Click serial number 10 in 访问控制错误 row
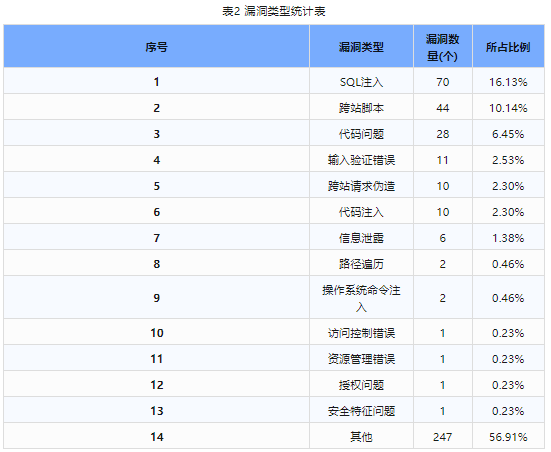The width and height of the screenshot is (551, 452). [157, 333]
